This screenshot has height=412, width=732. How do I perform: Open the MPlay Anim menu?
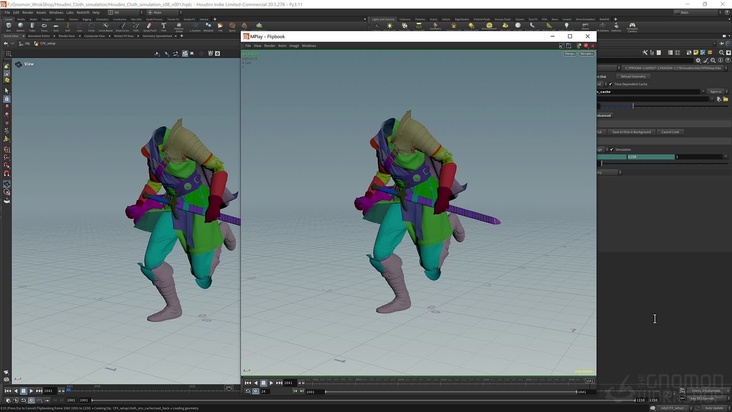[282, 46]
